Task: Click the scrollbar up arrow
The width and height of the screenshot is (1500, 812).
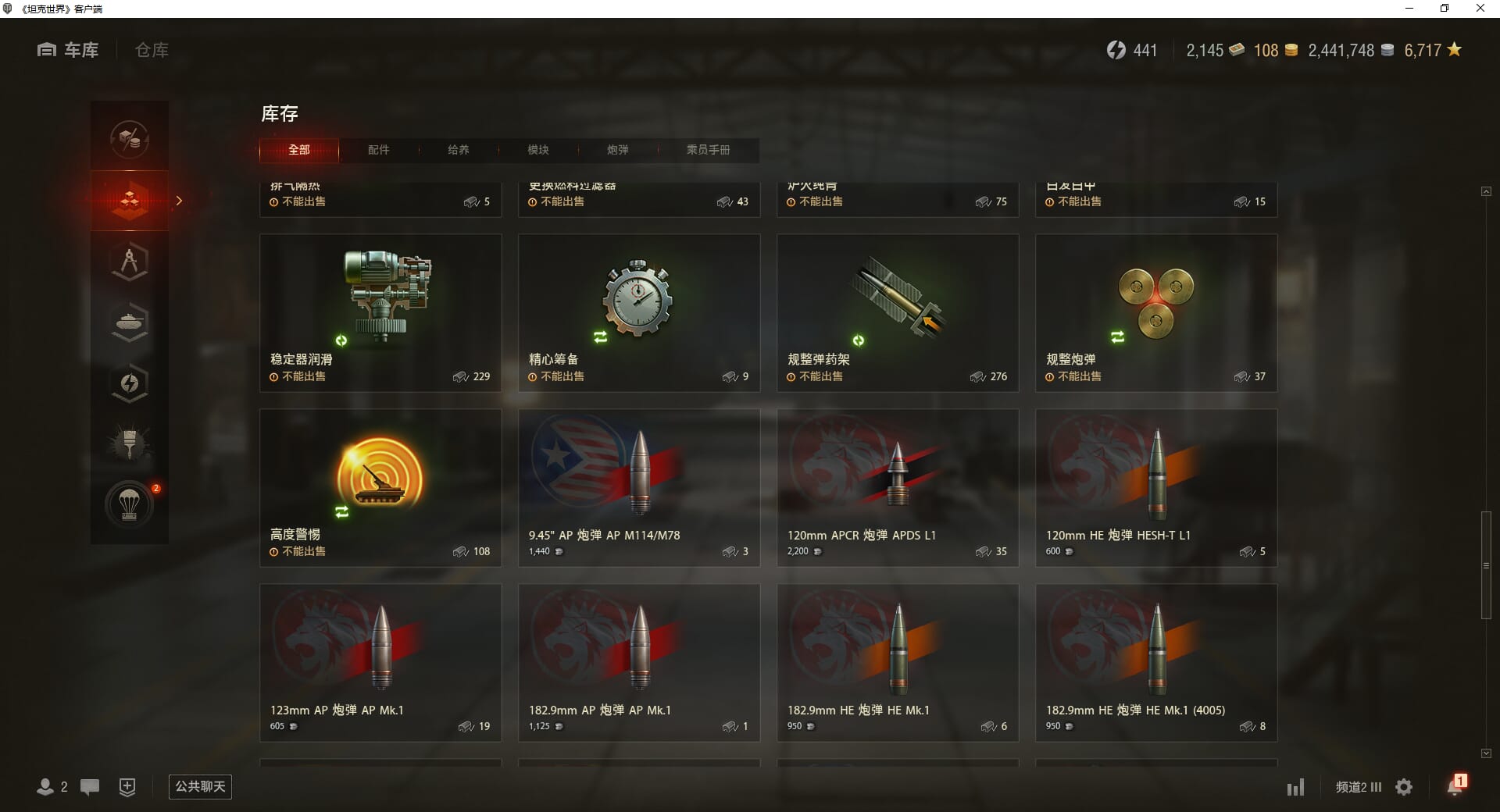Action: point(1486,191)
